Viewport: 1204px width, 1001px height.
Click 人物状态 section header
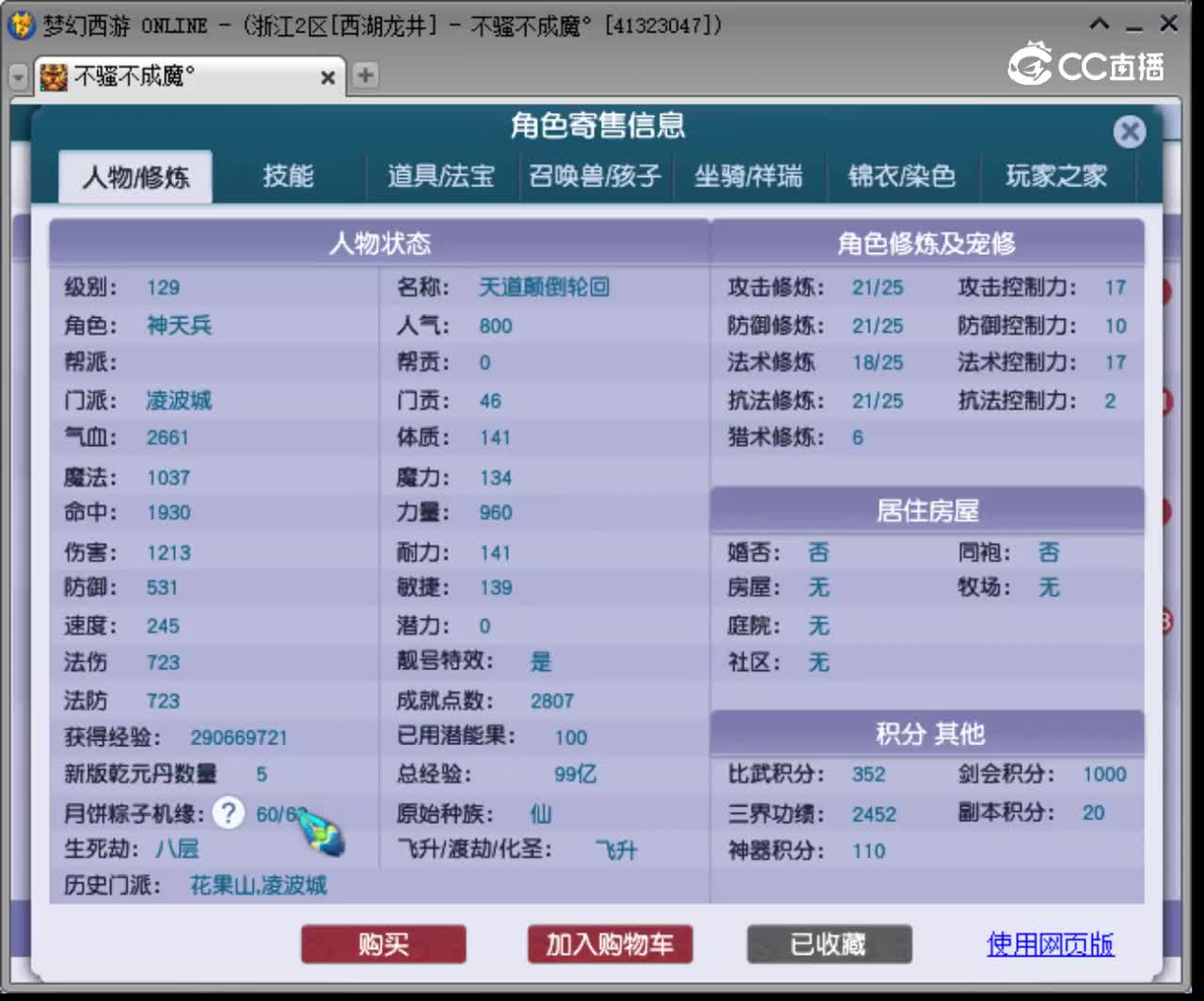pyautogui.click(x=379, y=244)
